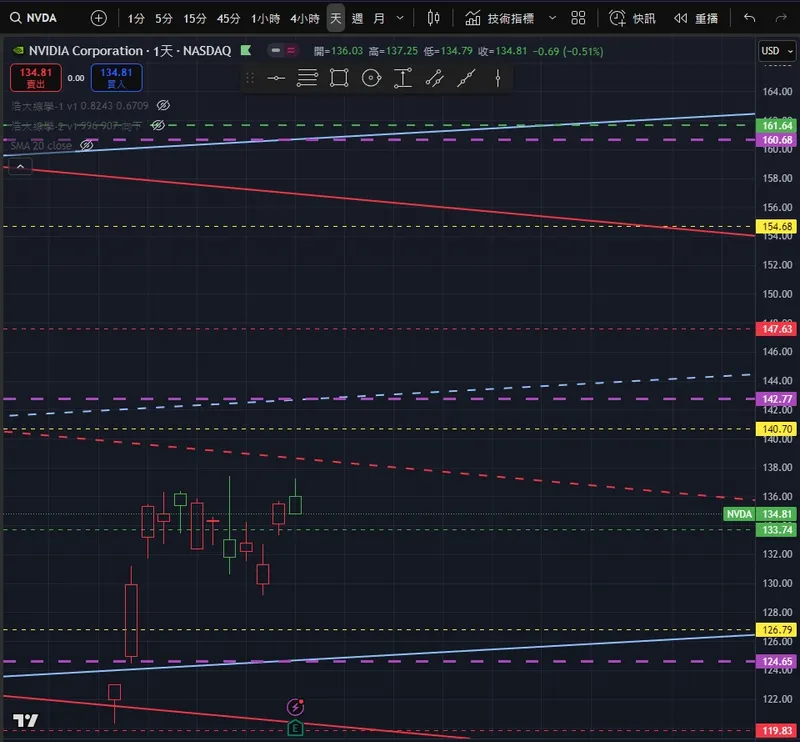Expand the 技術指標 dropdown arrow
Viewport: 800px width, 742px height.
click(x=552, y=18)
